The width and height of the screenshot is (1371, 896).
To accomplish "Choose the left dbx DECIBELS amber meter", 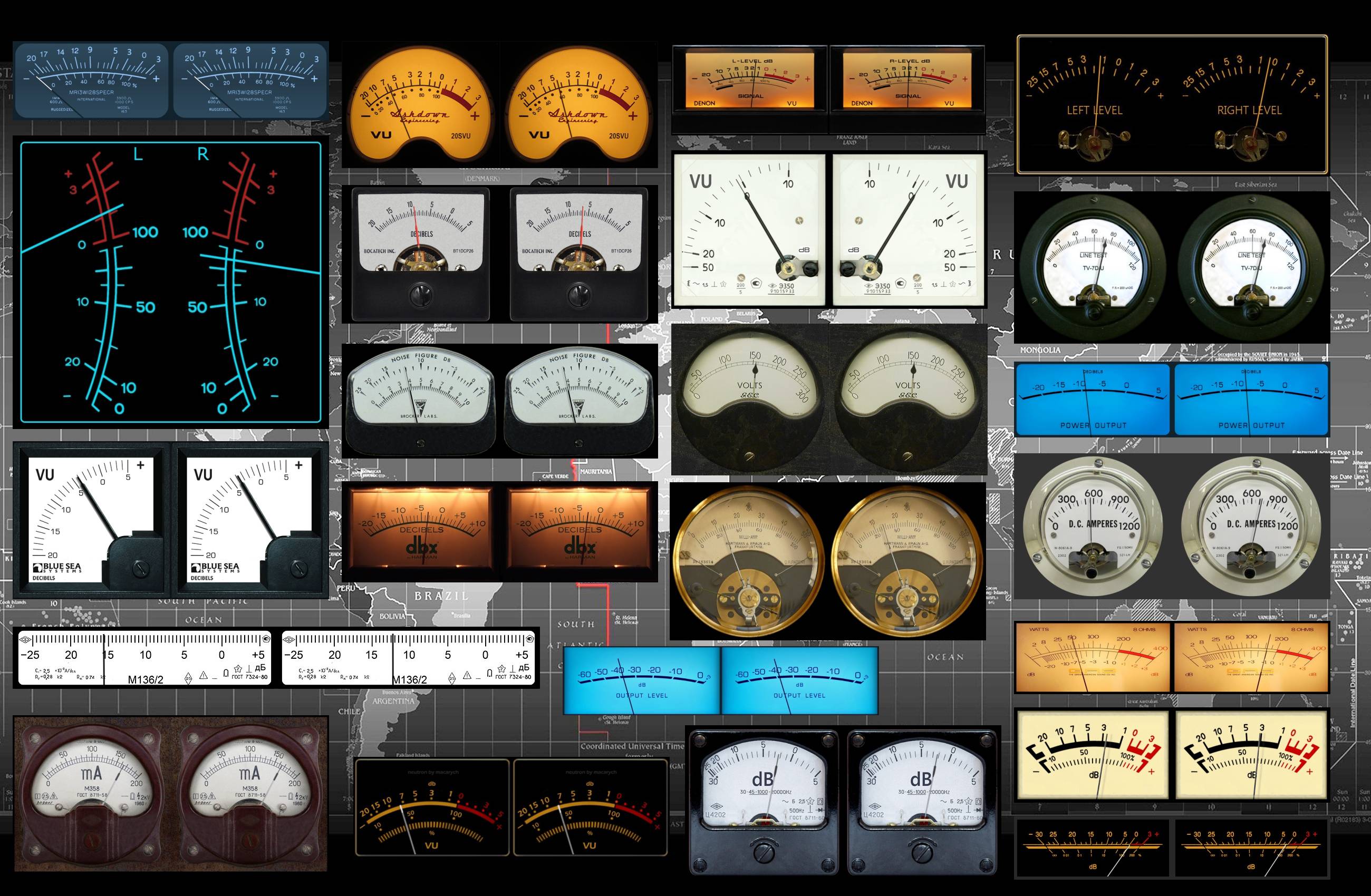I will (x=421, y=531).
